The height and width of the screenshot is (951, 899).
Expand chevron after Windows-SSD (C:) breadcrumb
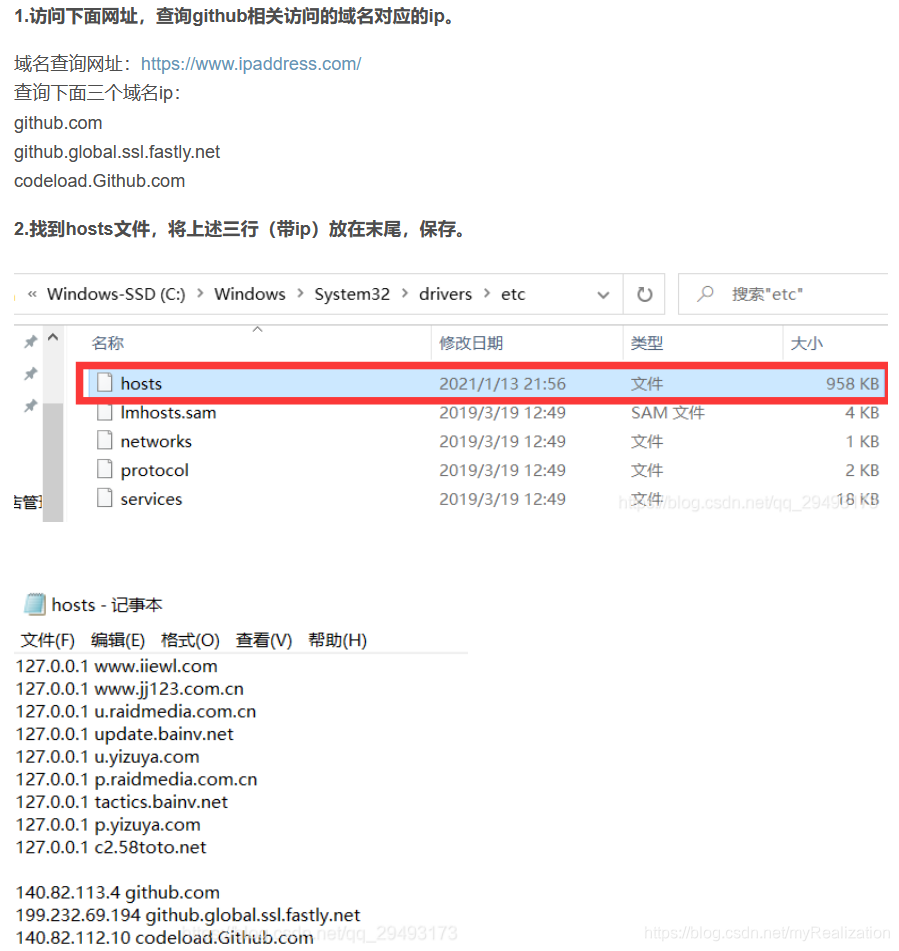pyautogui.click(x=200, y=294)
